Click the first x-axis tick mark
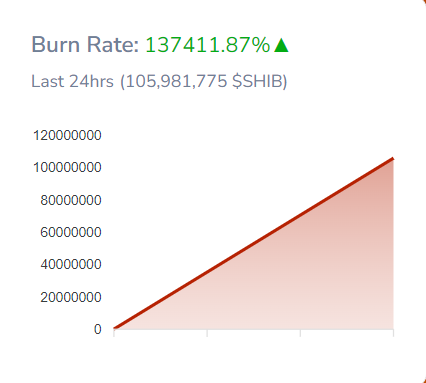 [114, 333]
